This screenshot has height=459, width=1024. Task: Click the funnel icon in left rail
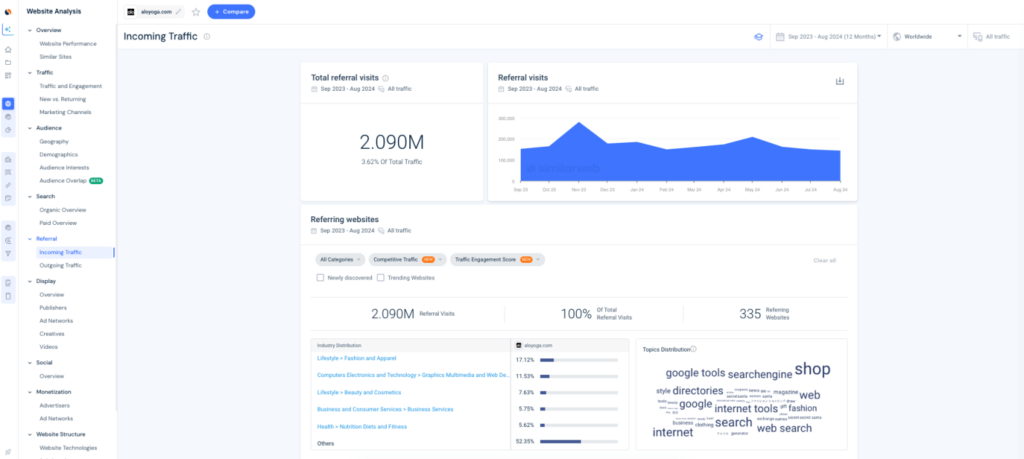[8, 254]
